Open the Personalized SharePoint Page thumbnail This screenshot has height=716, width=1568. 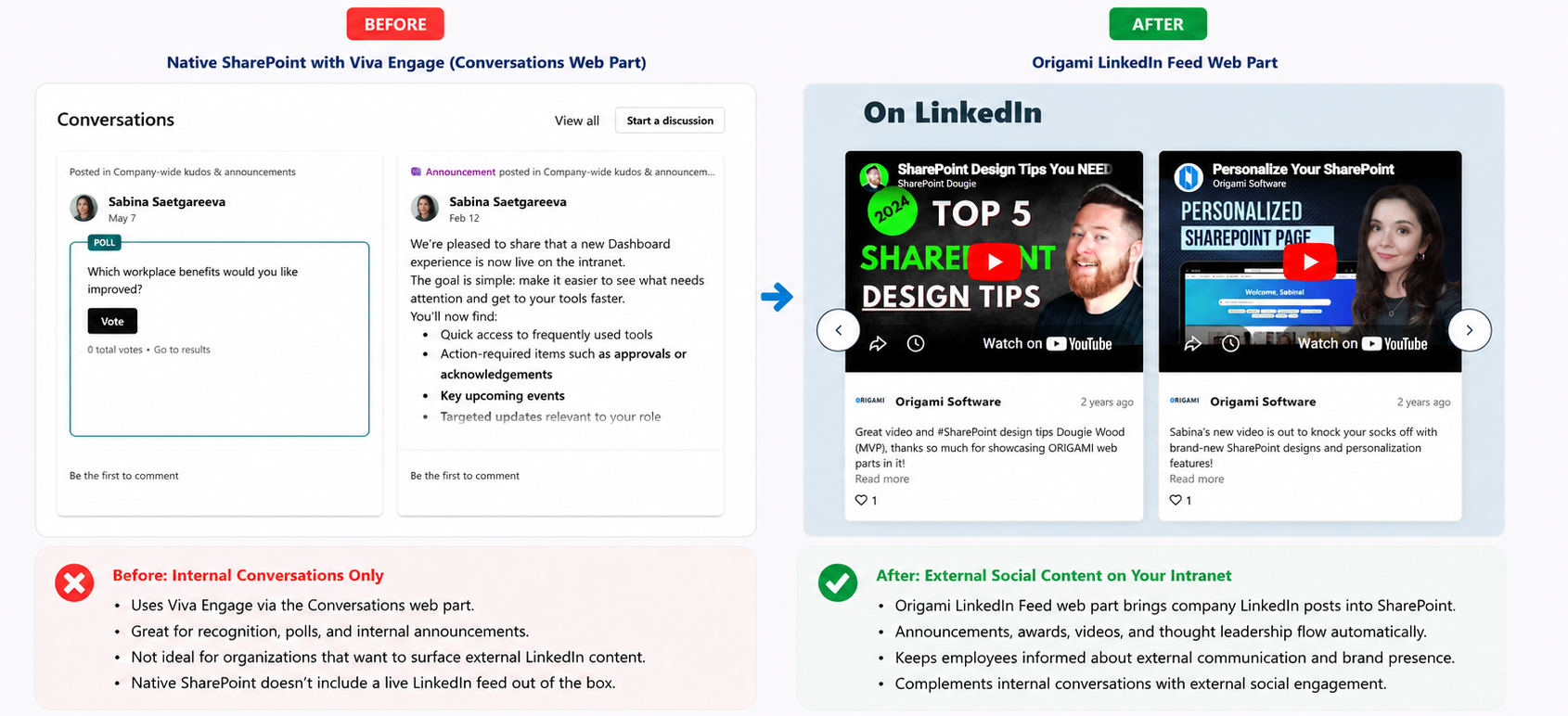tap(1310, 262)
